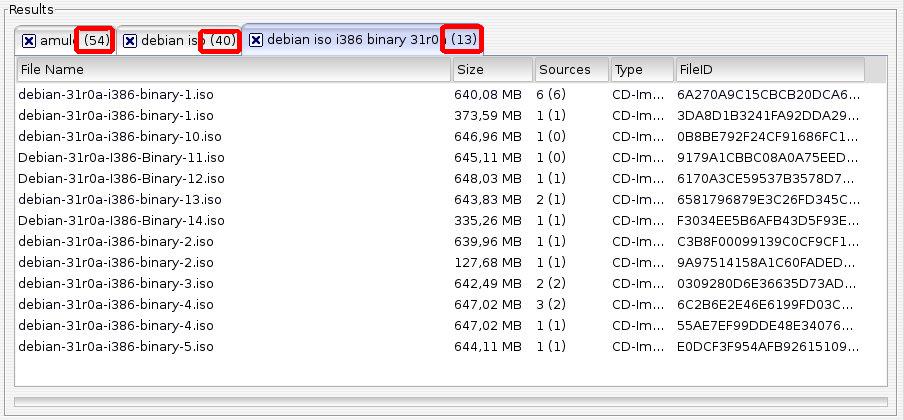Close the amule search results tab

pyautogui.click(x=29, y=41)
